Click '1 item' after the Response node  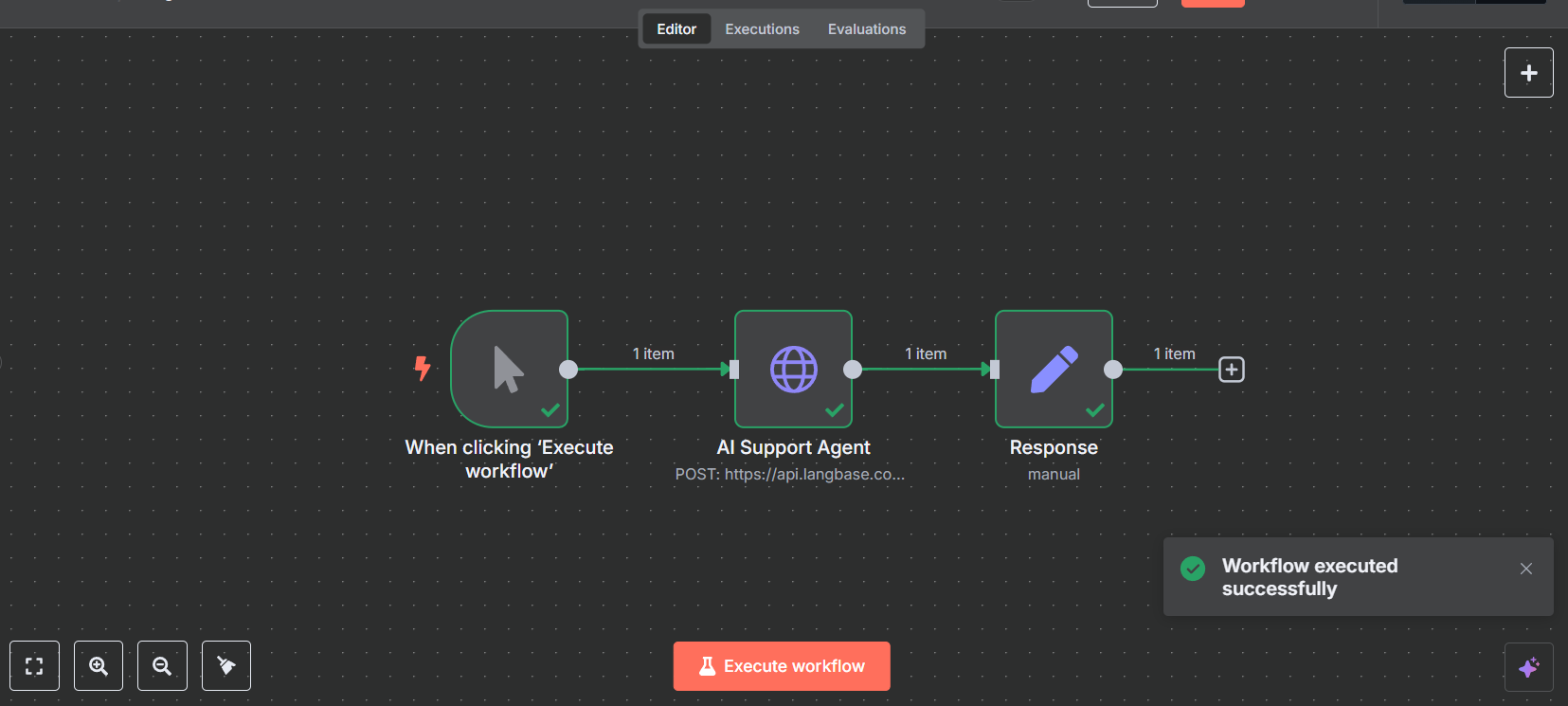[x=1174, y=353]
